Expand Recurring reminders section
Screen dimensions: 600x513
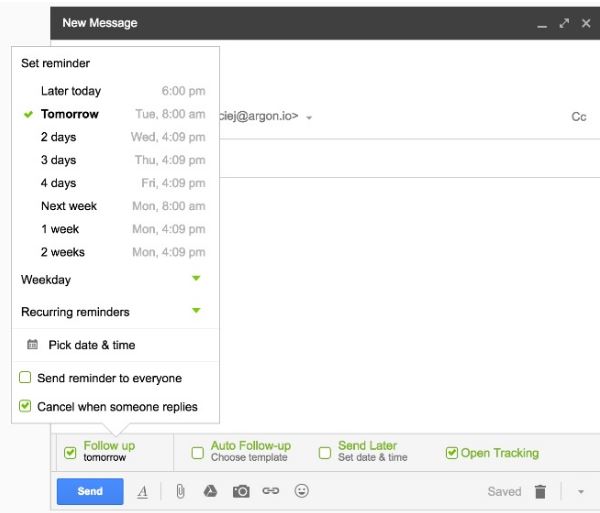[196, 311]
